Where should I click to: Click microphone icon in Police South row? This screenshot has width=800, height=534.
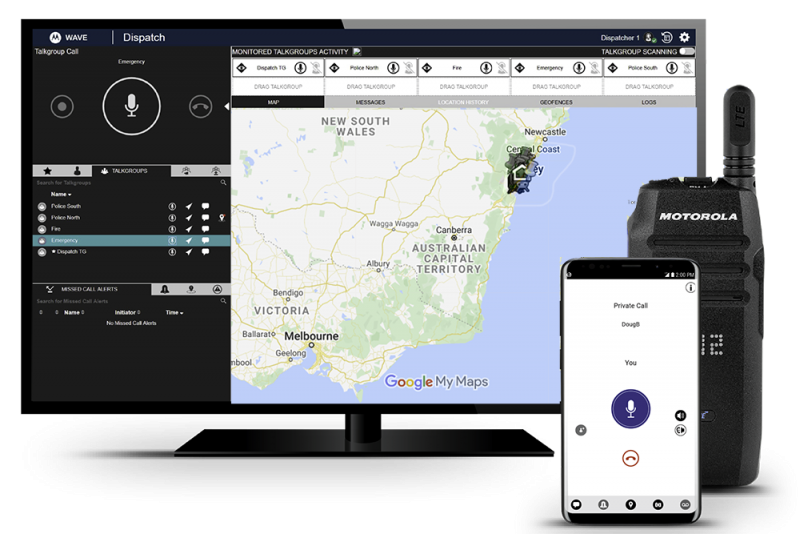[x=172, y=206]
